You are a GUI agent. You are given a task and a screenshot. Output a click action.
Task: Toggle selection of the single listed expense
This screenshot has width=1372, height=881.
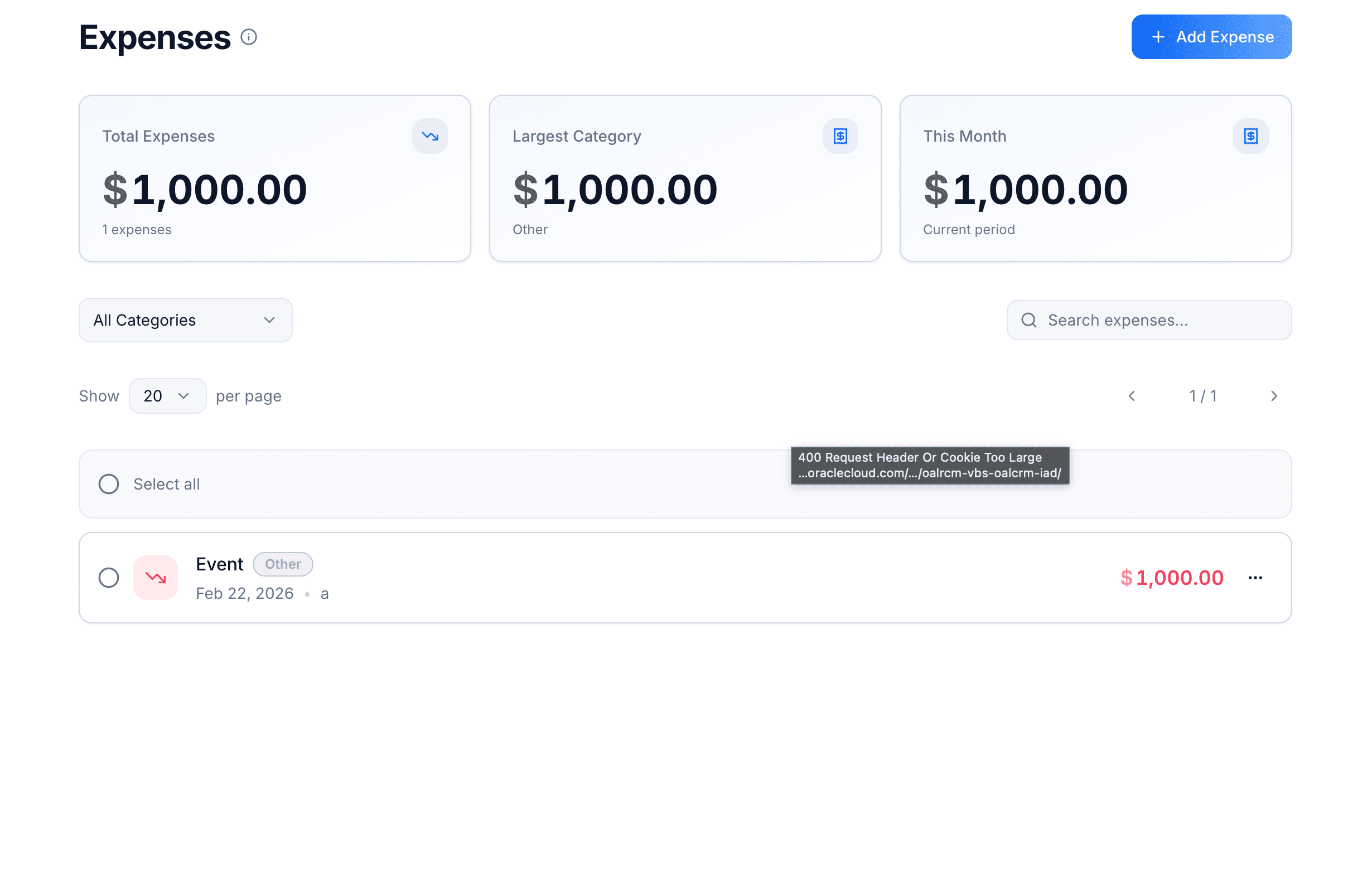[109, 578]
